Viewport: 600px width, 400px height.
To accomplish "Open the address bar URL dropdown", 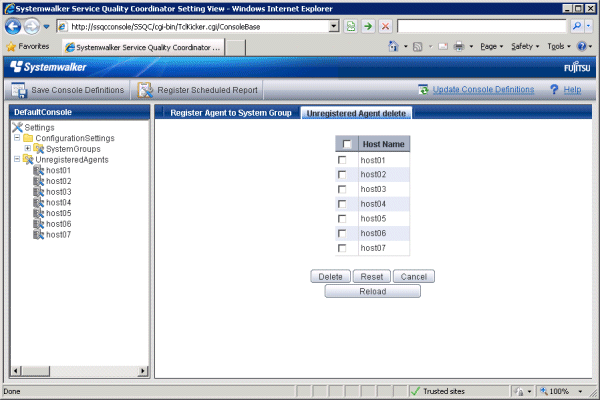I will pyautogui.click(x=334, y=26).
